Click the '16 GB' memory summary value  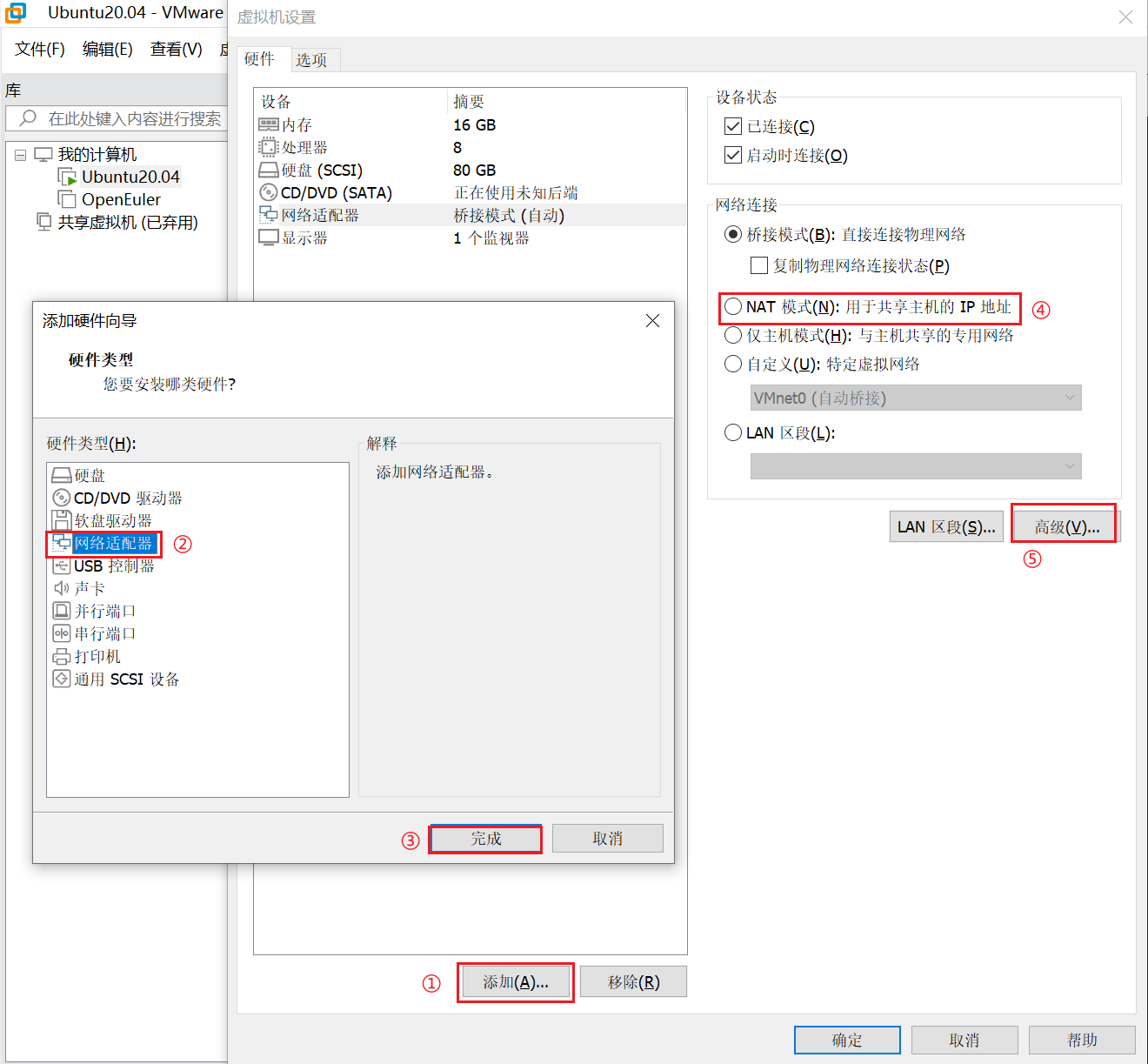point(475,124)
